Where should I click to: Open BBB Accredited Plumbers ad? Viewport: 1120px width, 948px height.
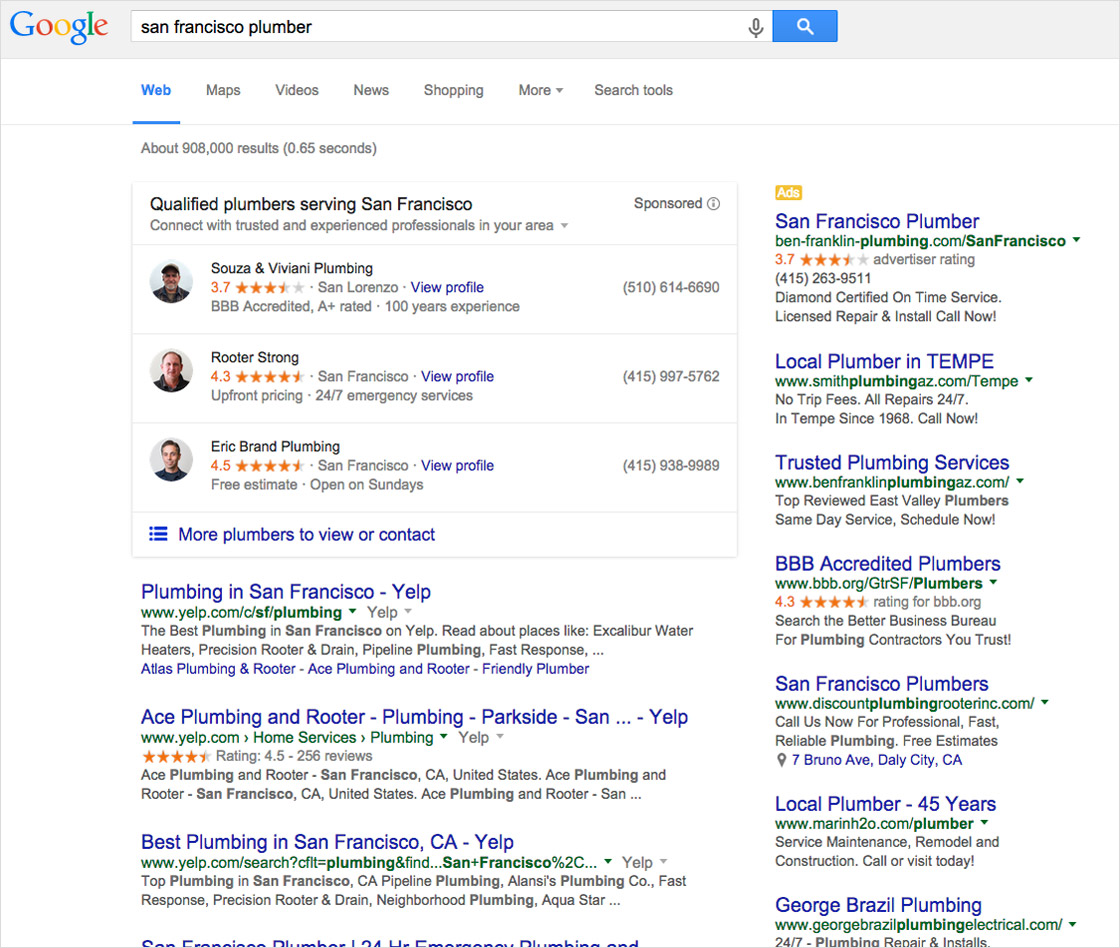click(888, 564)
